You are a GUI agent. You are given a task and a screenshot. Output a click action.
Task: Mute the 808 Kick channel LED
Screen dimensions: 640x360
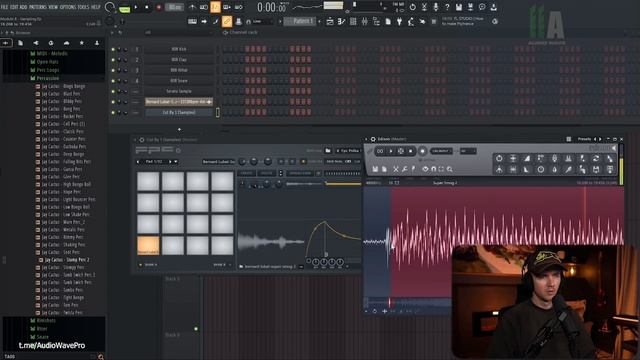tap(113, 49)
